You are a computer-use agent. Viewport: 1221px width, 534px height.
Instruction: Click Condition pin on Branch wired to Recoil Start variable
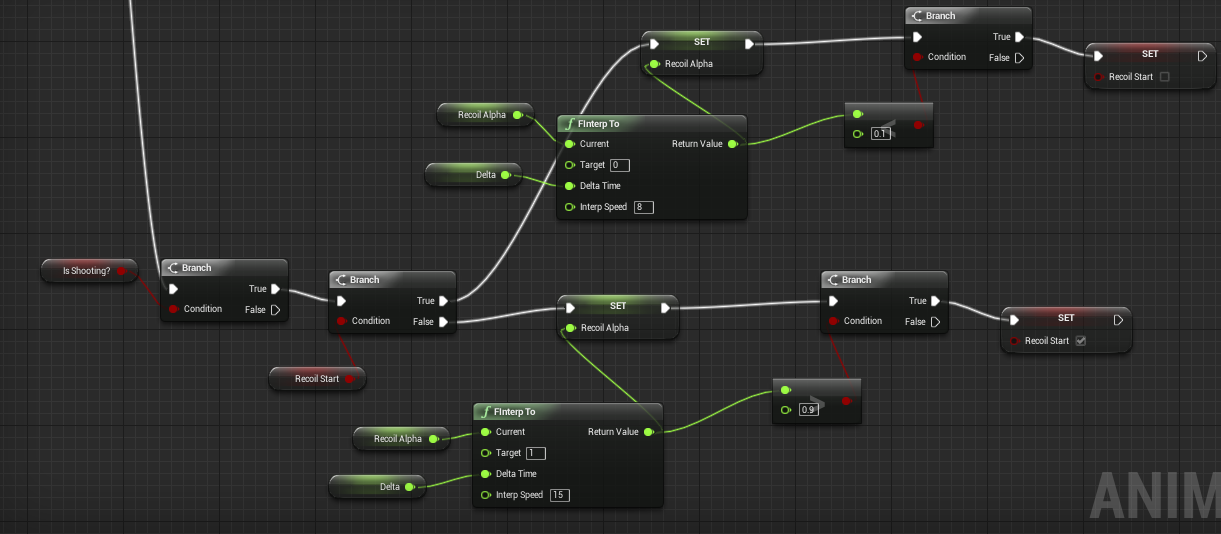(342, 321)
